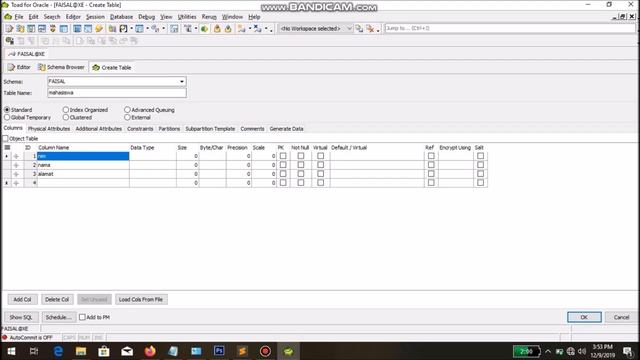The width and height of the screenshot is (640, 360).
Task: Open Photoshop from the taskbar
Action: coord(219,351)
